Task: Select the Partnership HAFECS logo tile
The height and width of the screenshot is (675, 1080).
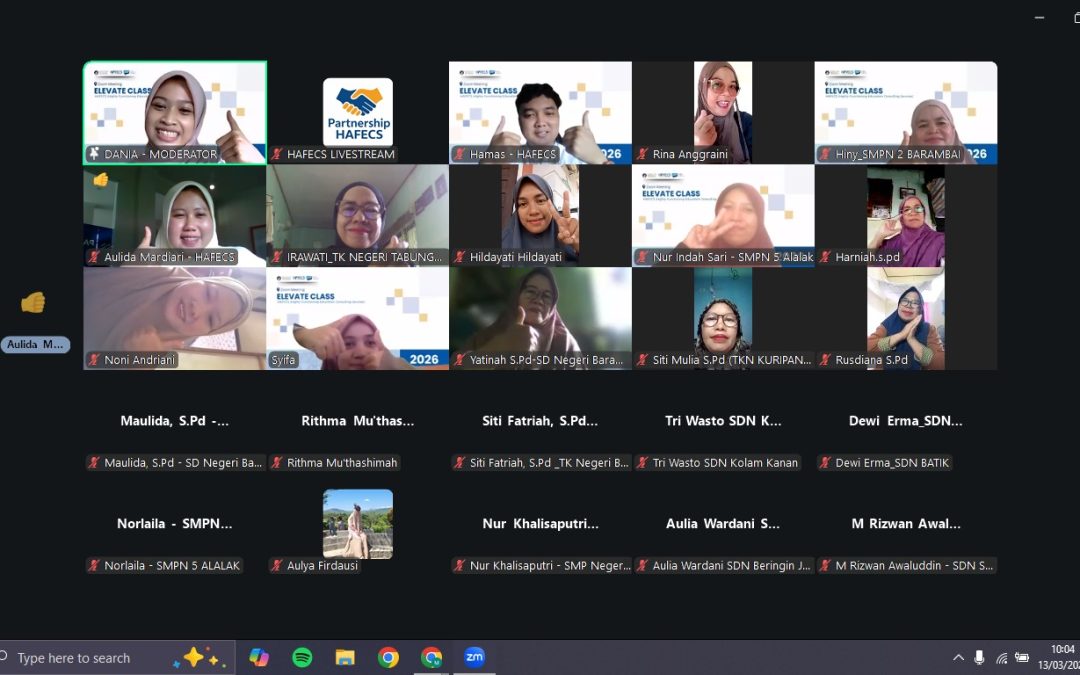Action: [x=358, y=112]
